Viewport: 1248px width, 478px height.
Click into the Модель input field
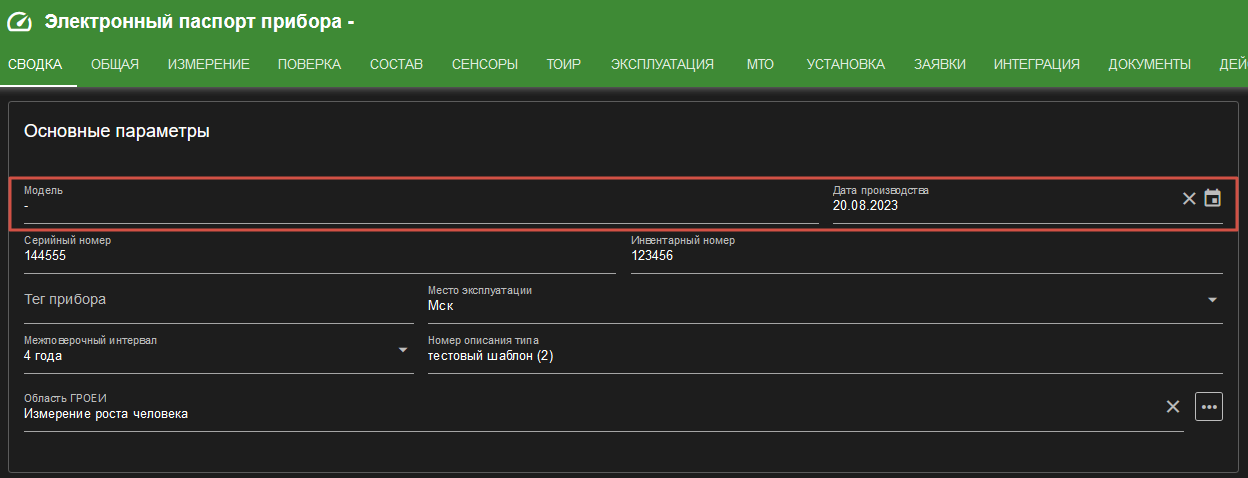point(421,204)
